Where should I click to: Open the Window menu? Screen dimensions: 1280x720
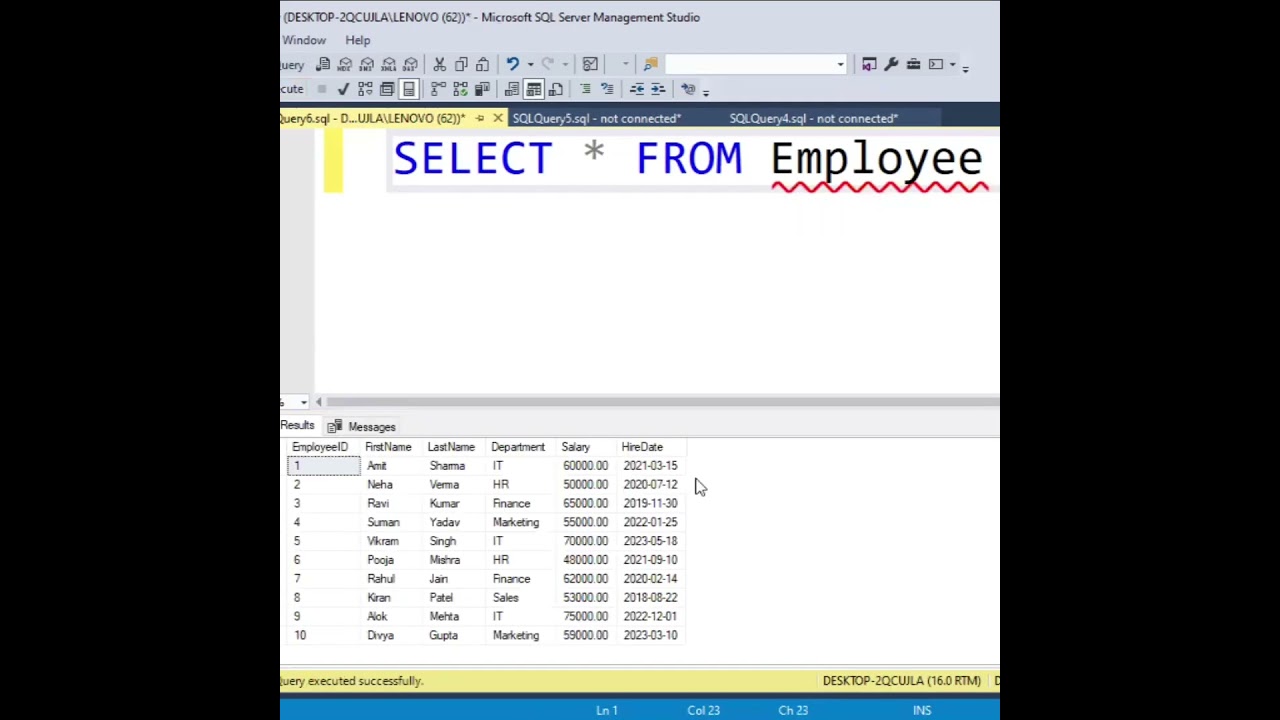tap(304, 40)
